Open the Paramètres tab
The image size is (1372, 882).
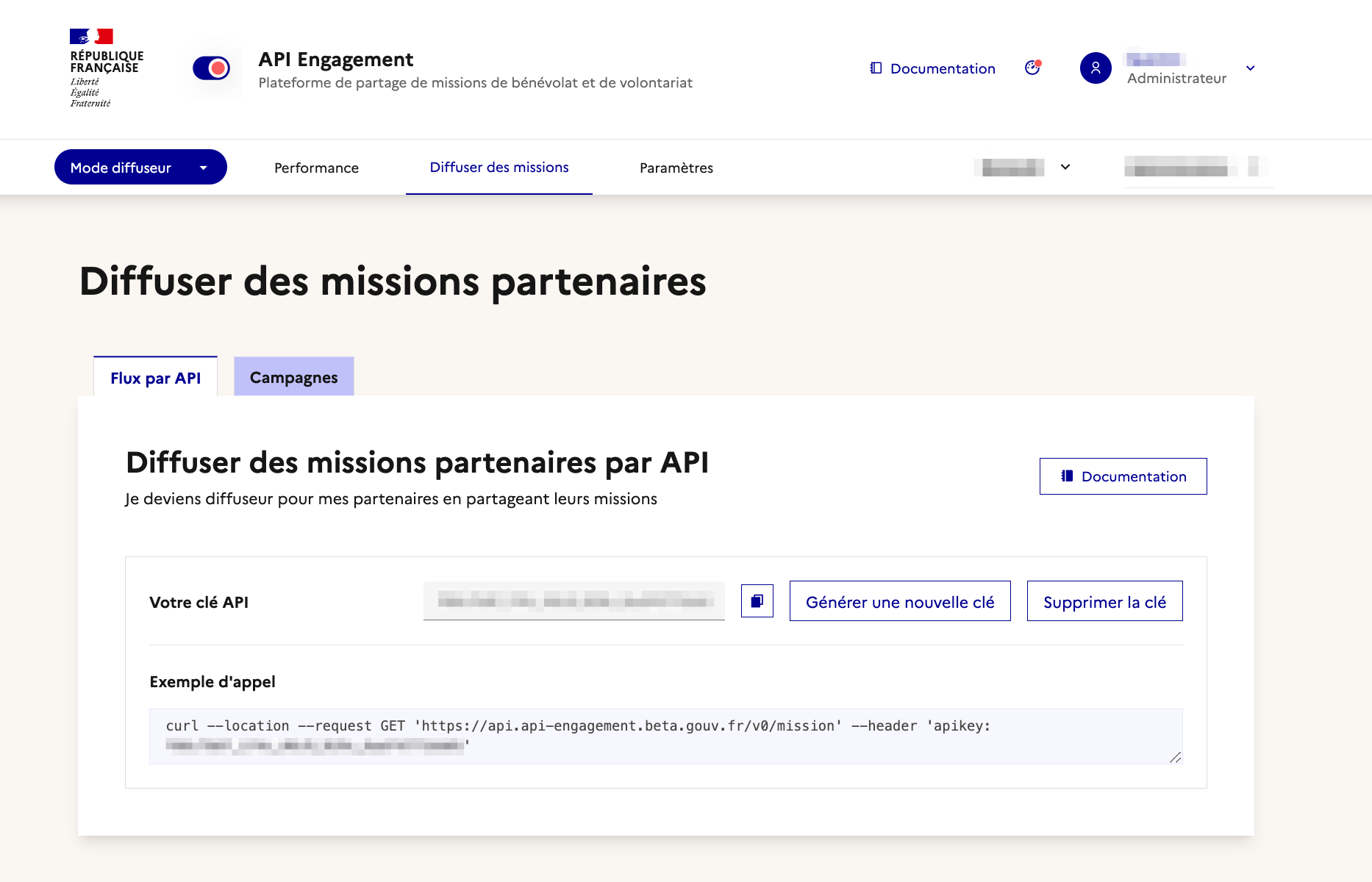coord(676,168)
